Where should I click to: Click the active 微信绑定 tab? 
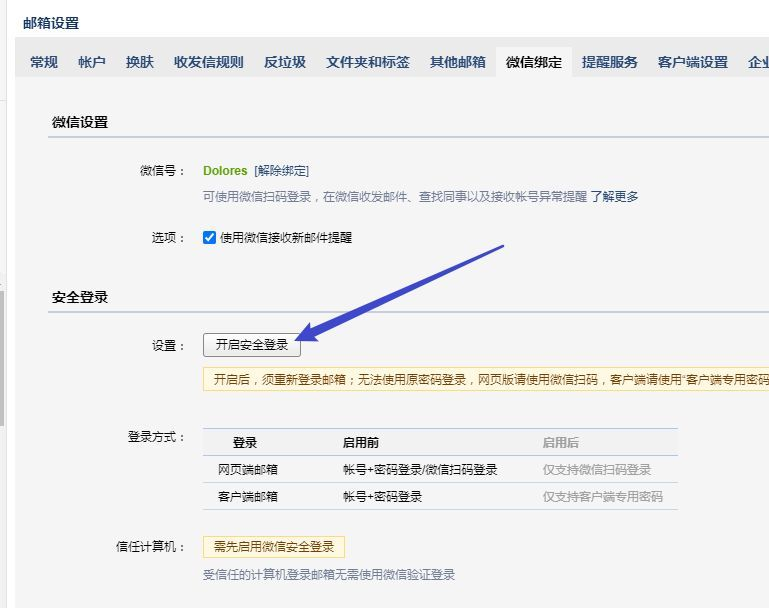(534, 62)
